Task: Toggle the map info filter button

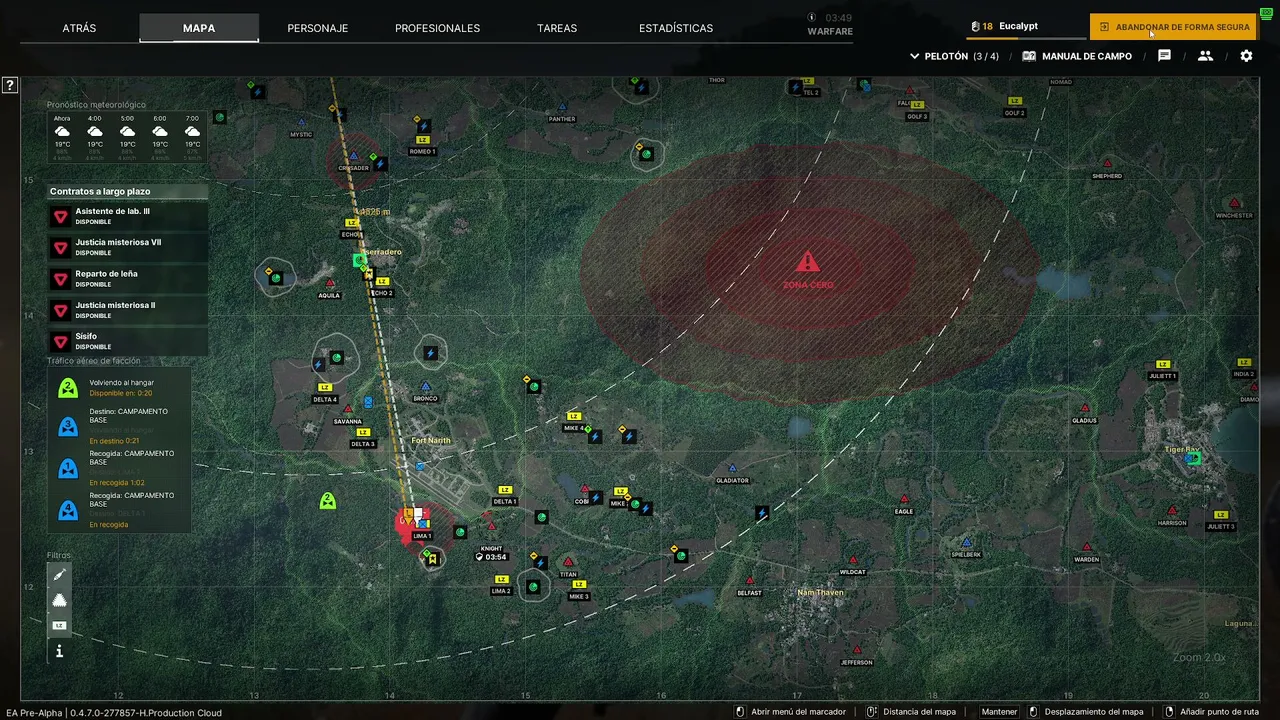Action: (59, 651)
